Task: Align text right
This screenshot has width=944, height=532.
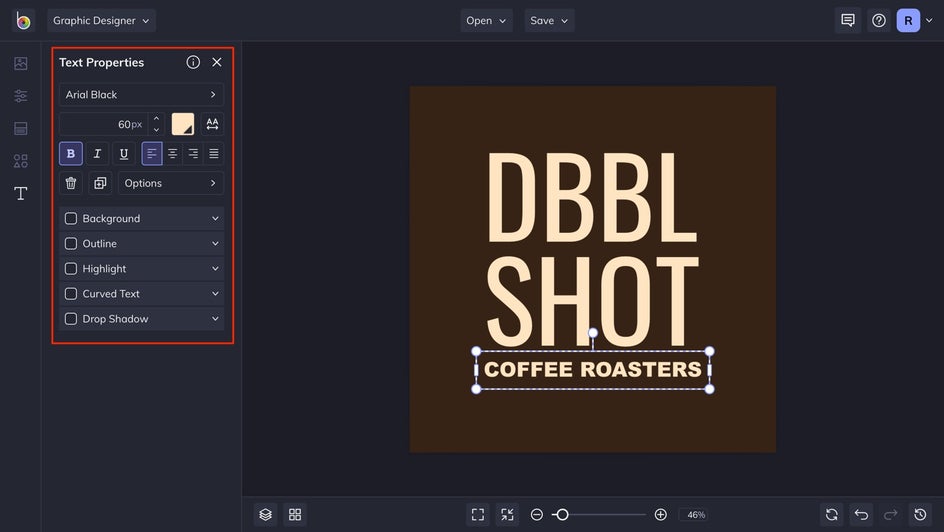Action: tap(193, 153)
